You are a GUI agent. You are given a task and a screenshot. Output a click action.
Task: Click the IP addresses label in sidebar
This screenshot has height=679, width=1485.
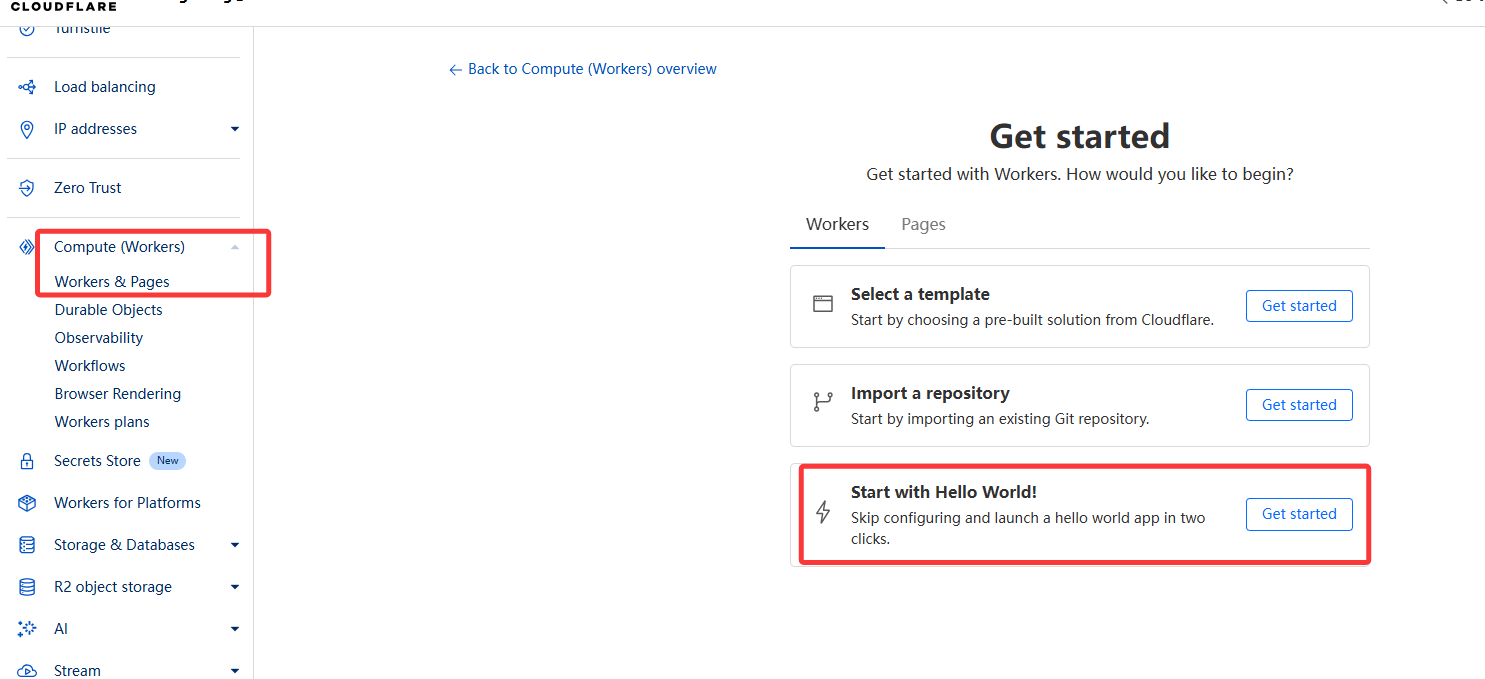click(95, 129)
